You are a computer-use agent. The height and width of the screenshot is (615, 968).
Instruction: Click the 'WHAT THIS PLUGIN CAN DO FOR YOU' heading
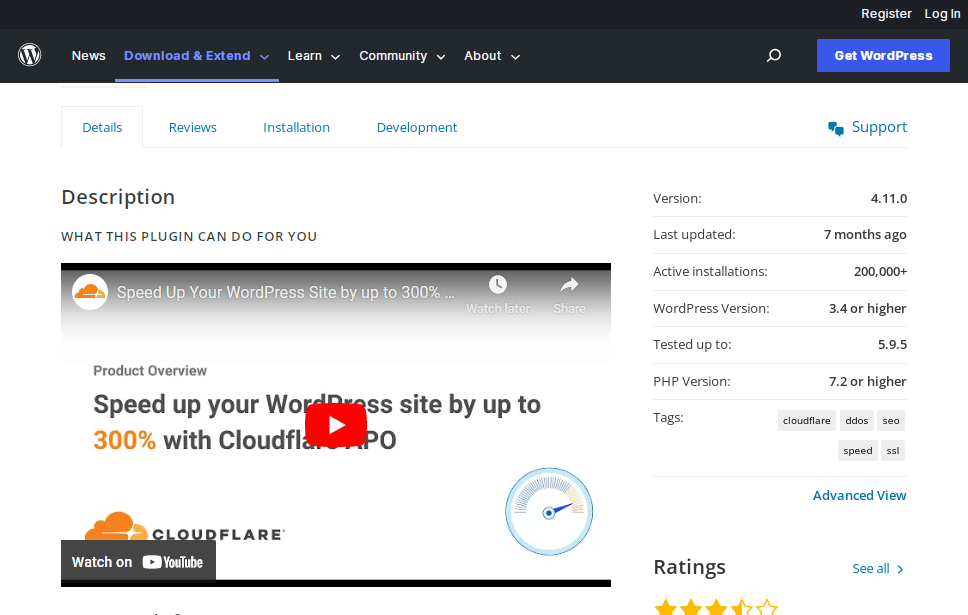coord(189,236)
